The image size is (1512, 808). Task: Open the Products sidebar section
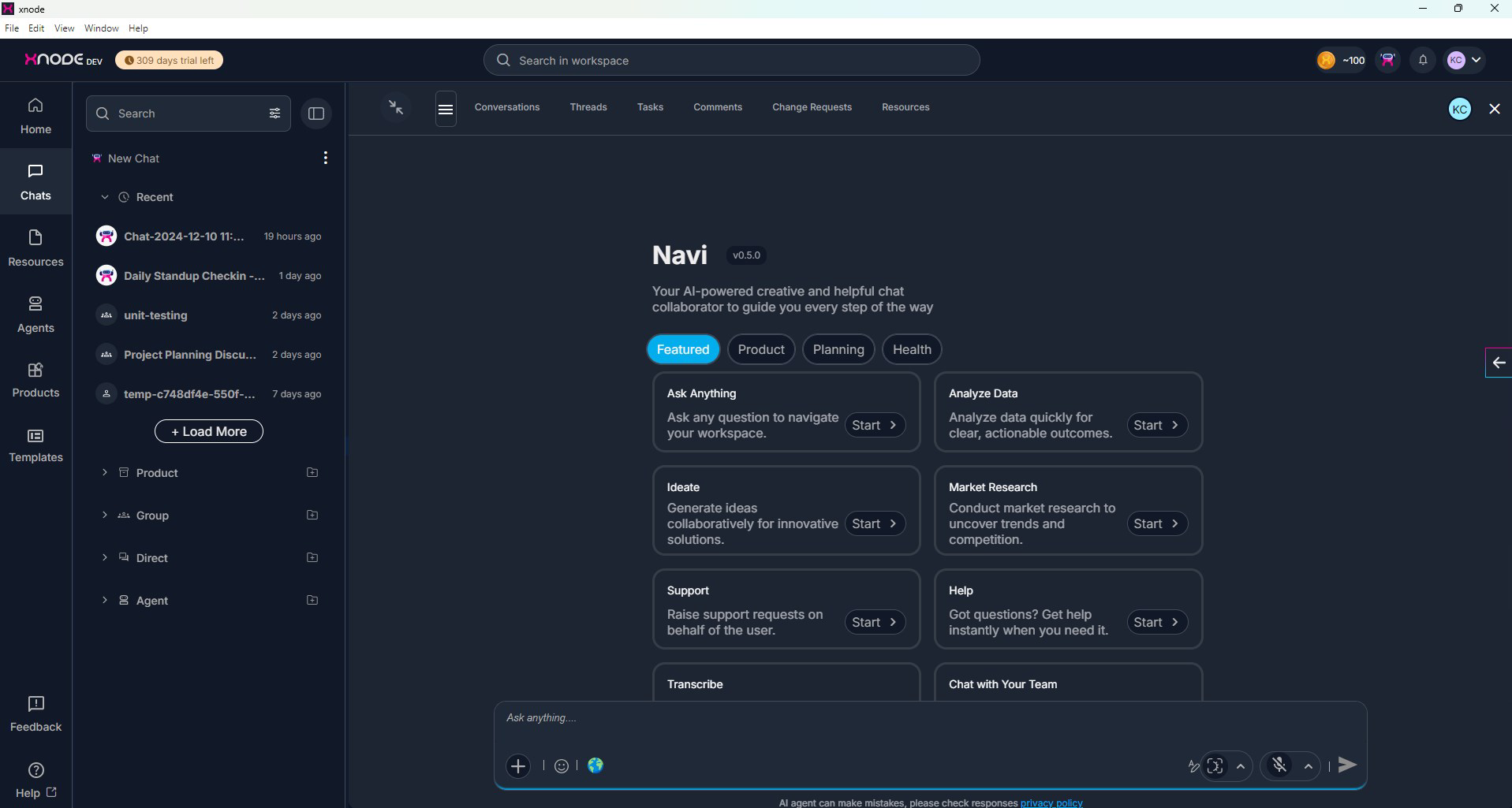[35, 379]
